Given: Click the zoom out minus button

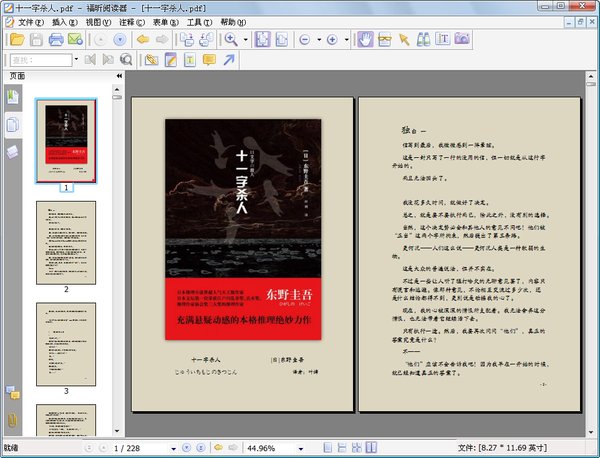Looking at the screenshot, I should pos(305,39).
